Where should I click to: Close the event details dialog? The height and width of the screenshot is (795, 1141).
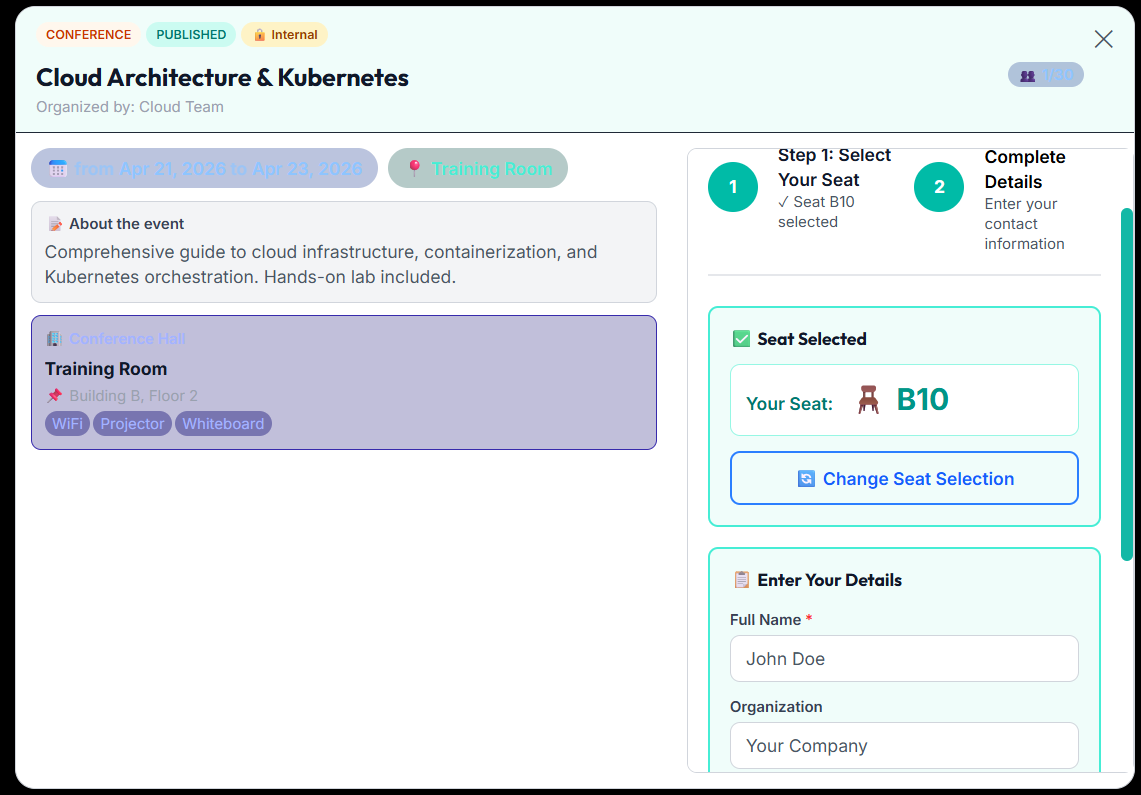click(x=1103, y=39)
